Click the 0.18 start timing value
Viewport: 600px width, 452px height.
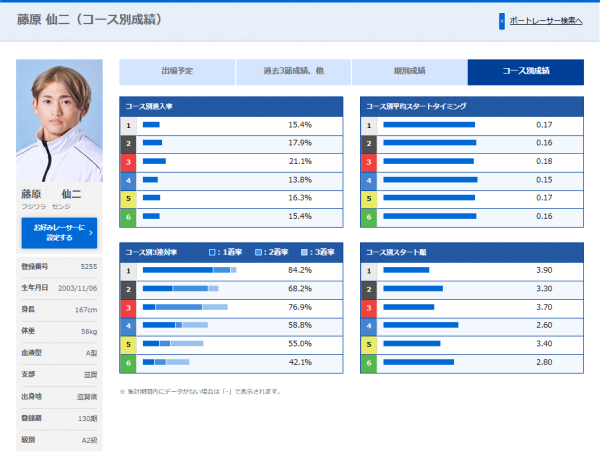pos(544,162)
